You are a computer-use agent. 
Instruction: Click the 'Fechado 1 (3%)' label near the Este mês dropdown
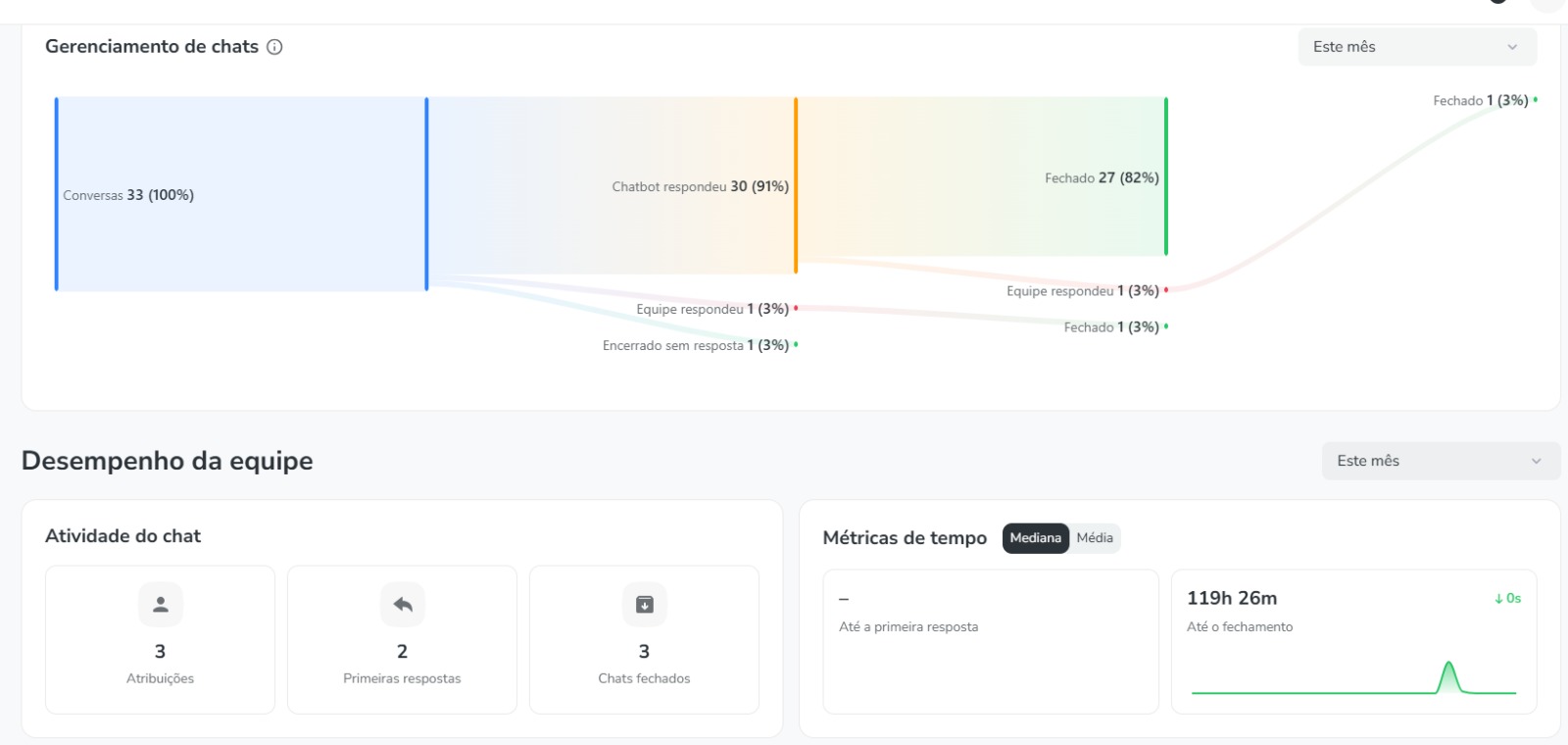point(1481,100)
